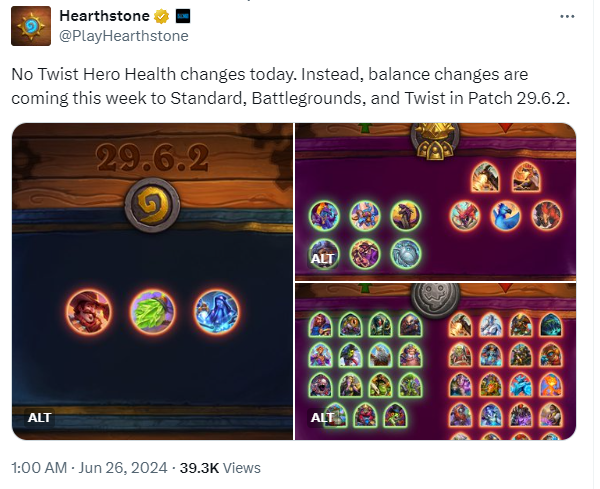Open the three-dot more options menu
Viewport: 600px width, 489px height.
point(567,16)
